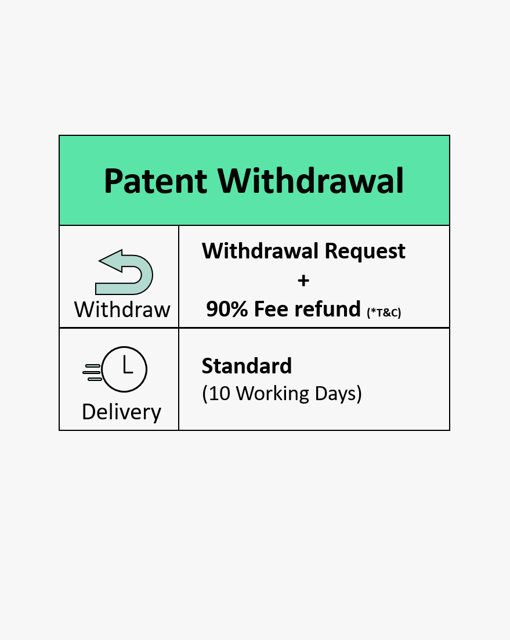Click the green U-turn withdraw arrow icon
This screenshot has height=640, width=510.
pos(124,272)
